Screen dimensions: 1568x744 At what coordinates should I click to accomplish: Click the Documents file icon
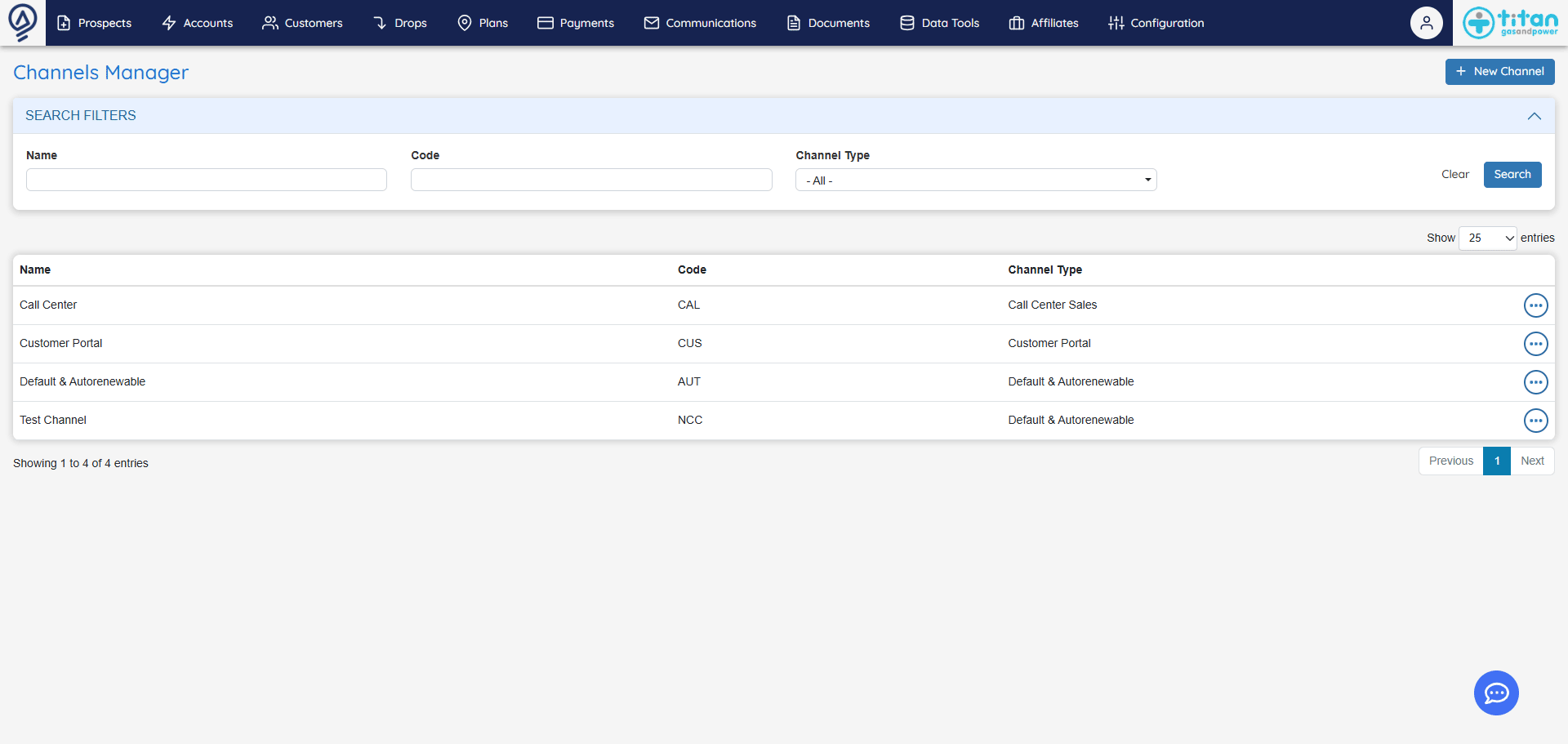794,23
